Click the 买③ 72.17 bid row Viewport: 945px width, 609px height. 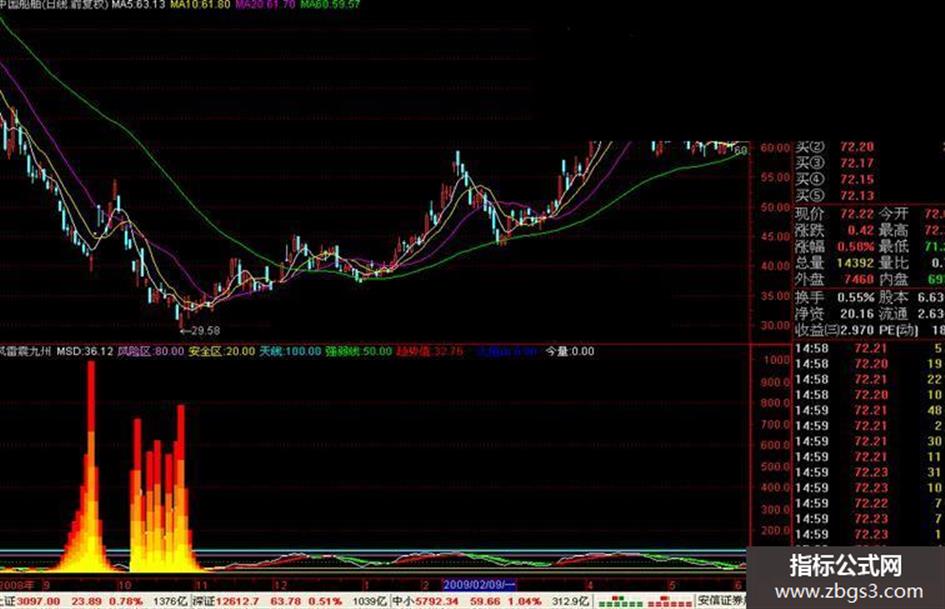pyautogui.click(x=834, y=163)
